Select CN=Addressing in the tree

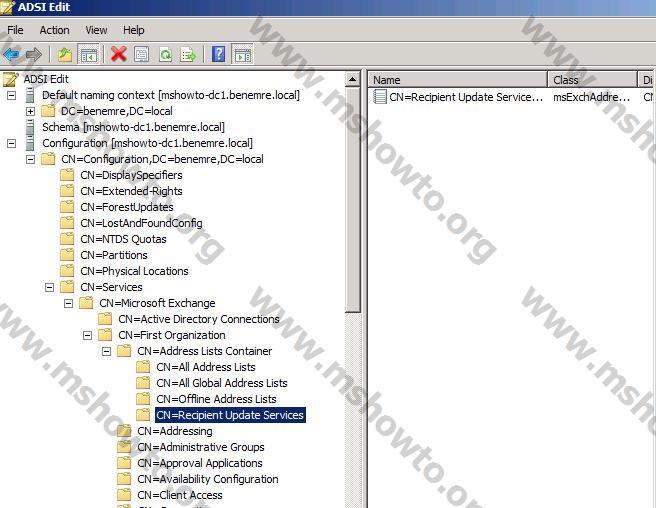[175, 431]
